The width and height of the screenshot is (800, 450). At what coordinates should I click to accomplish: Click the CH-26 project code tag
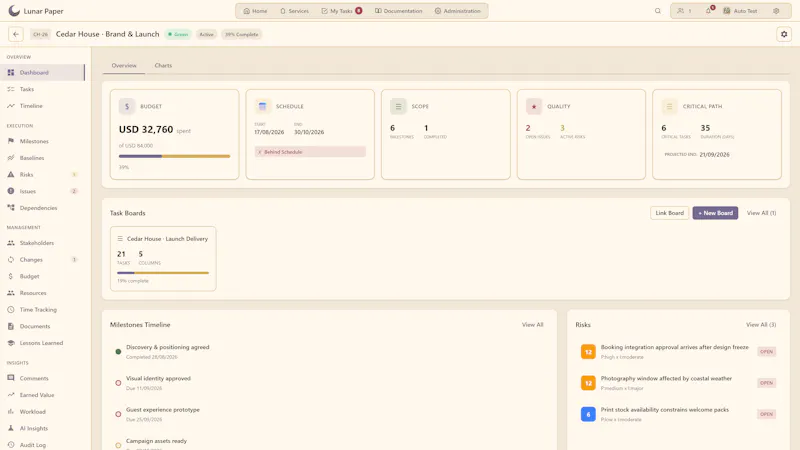click(x=40, y=34)
